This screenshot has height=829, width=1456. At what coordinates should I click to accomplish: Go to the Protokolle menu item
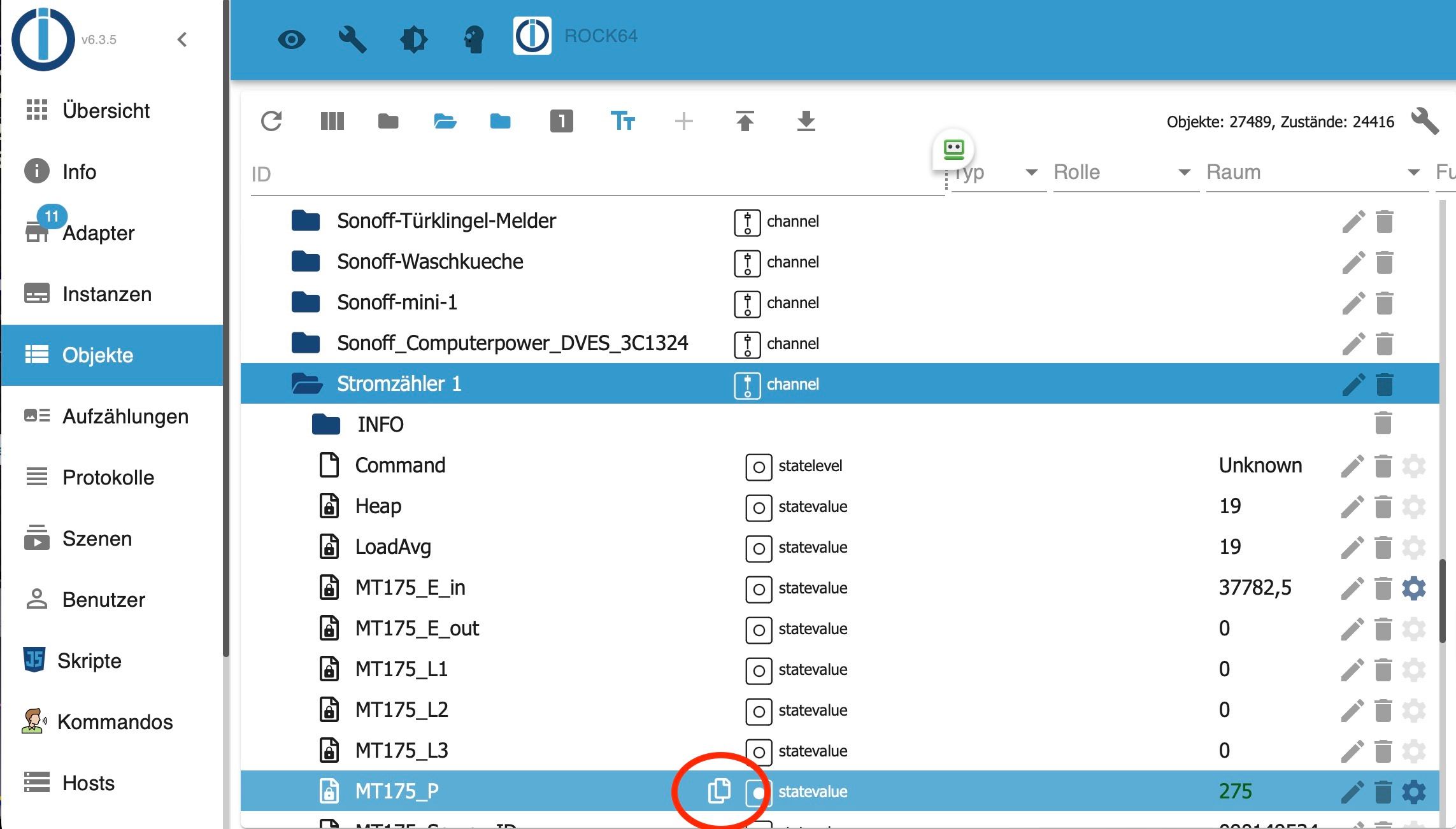click(x=108, y=478)
